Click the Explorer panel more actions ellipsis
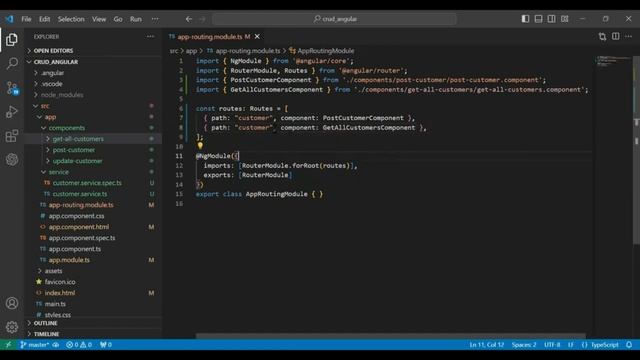The image size is (640, 360). 151,37
